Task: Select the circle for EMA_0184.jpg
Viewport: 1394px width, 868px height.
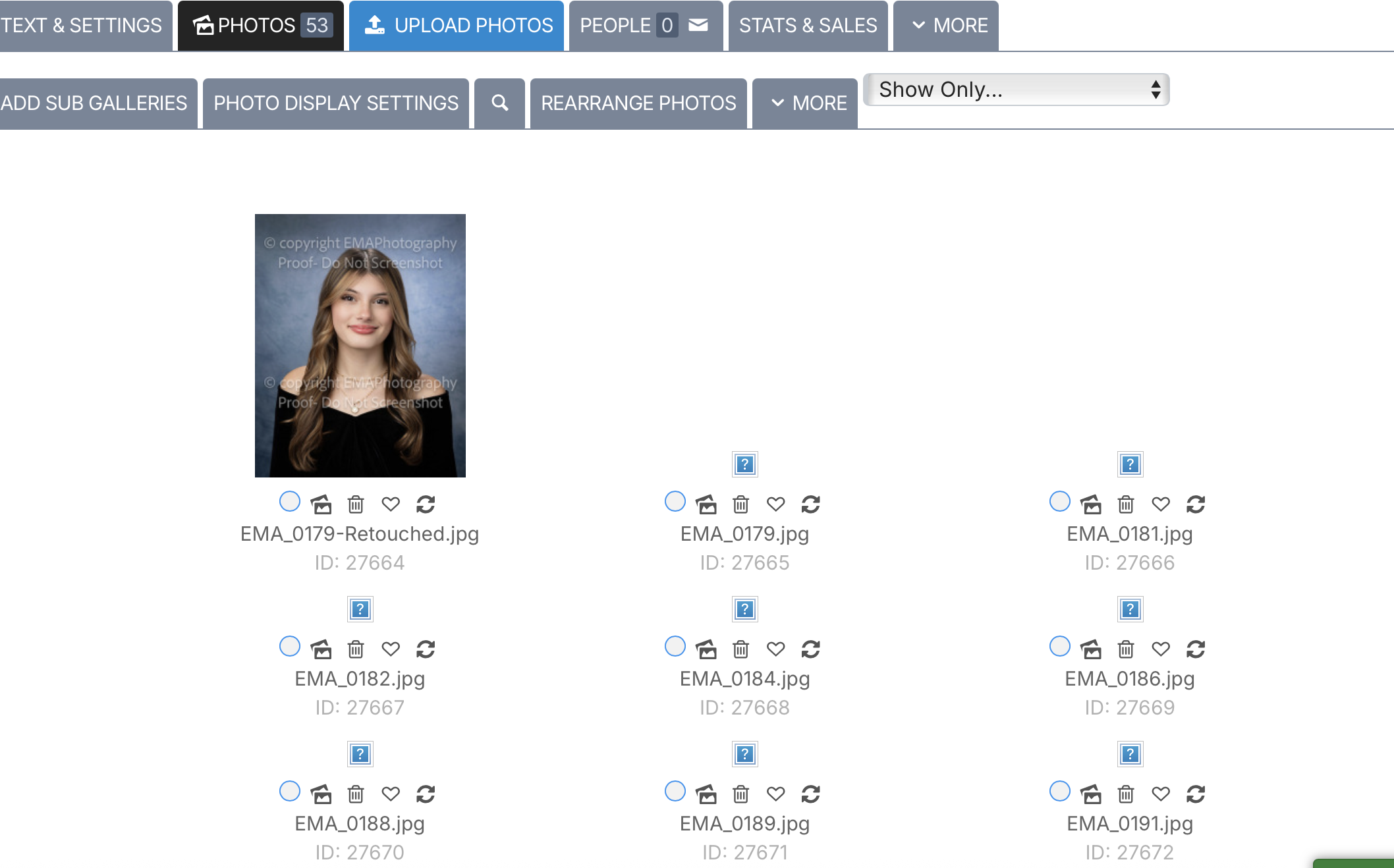Action: coord(675,647)
